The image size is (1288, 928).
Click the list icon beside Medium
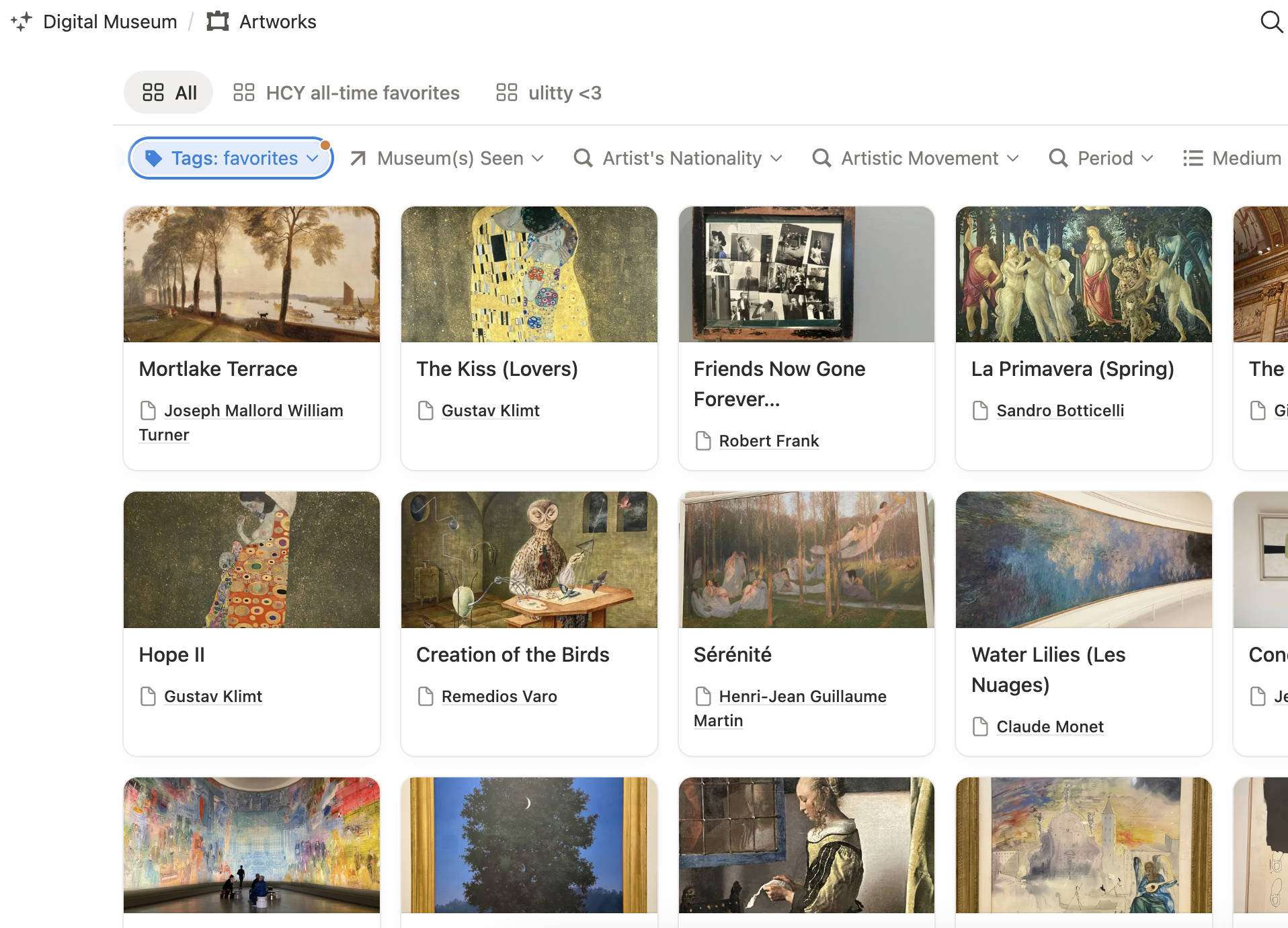coord(1193,158)
